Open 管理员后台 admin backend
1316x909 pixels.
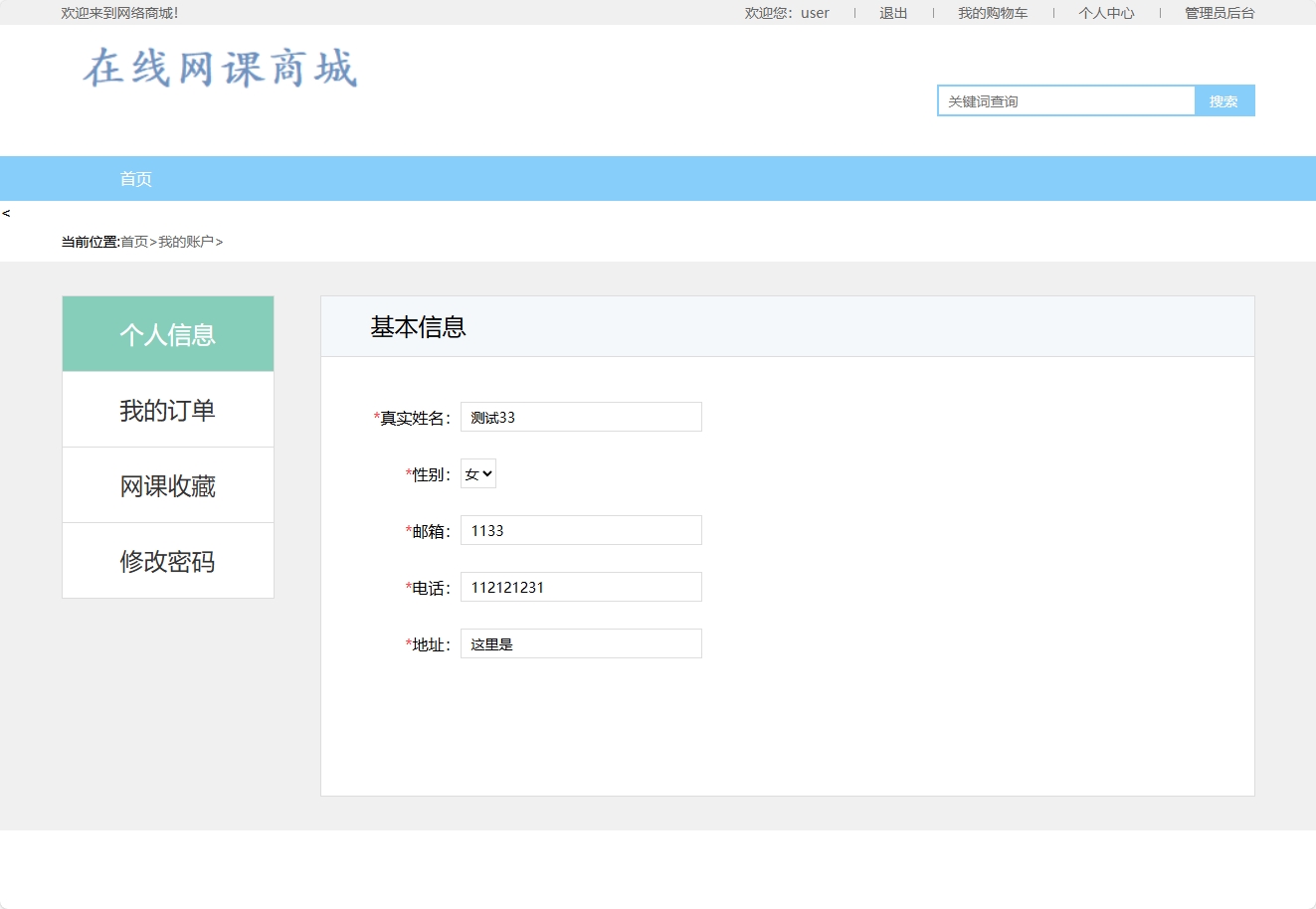pyautogui.click(x=1218, y=12)
